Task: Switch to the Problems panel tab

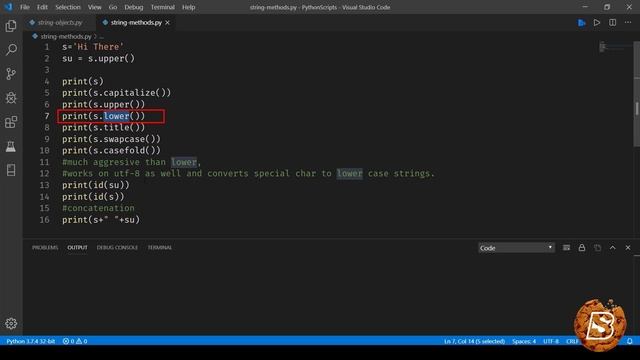Action: pos(45,247)
